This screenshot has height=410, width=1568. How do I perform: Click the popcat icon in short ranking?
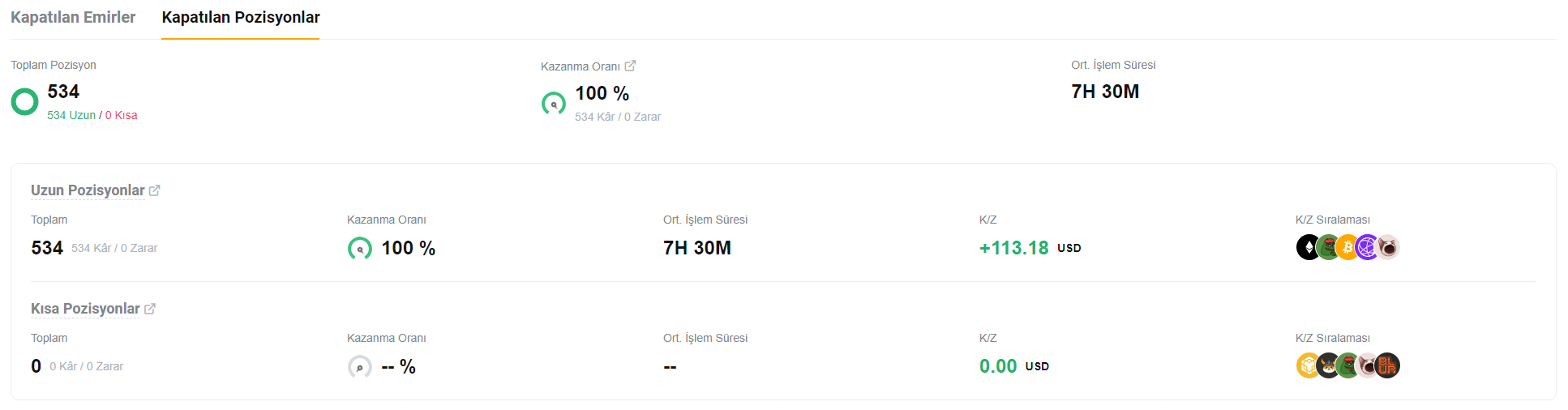pyautogui.click(x=1367, y=365)
